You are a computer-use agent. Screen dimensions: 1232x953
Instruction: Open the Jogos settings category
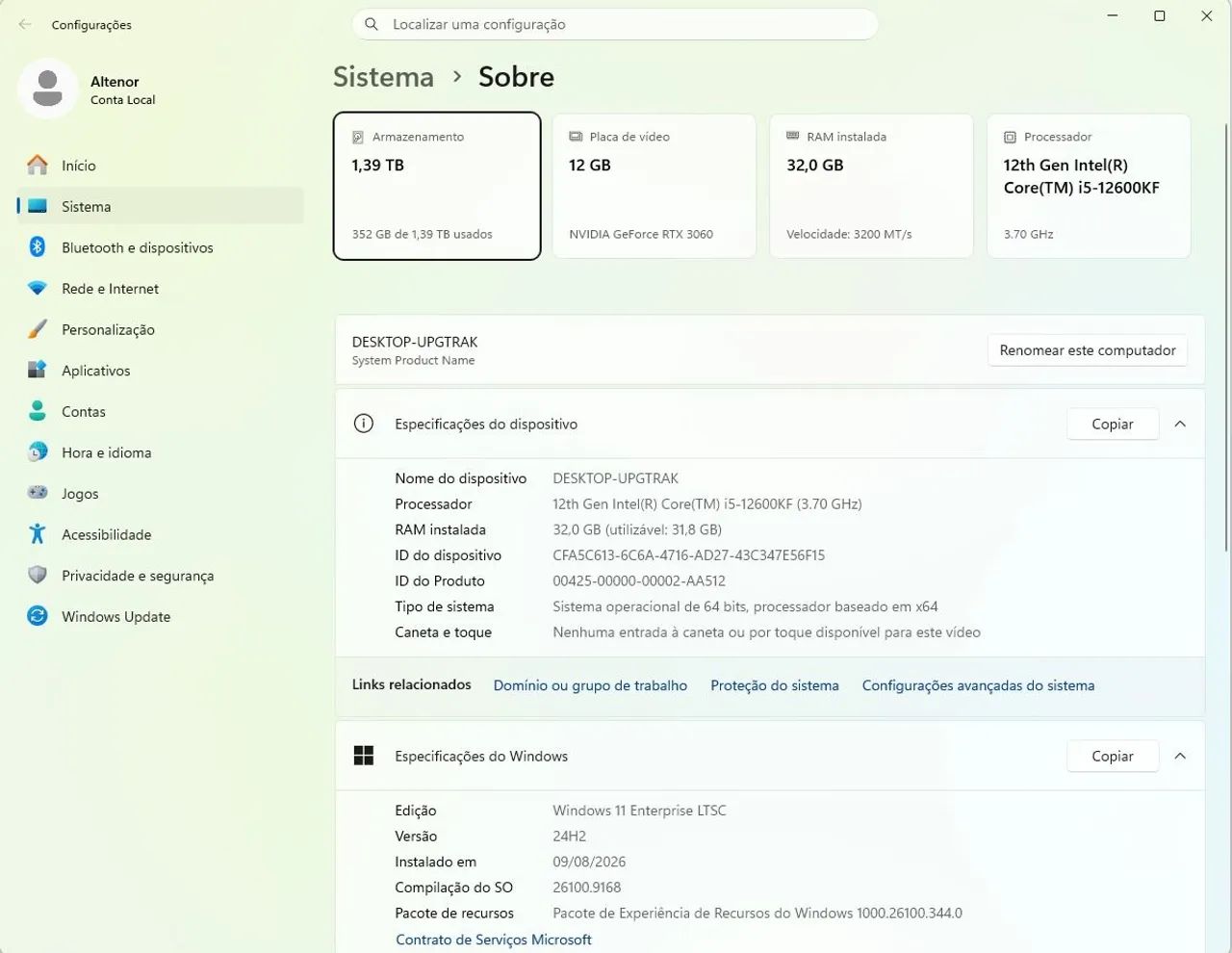(x=160, y=493)
